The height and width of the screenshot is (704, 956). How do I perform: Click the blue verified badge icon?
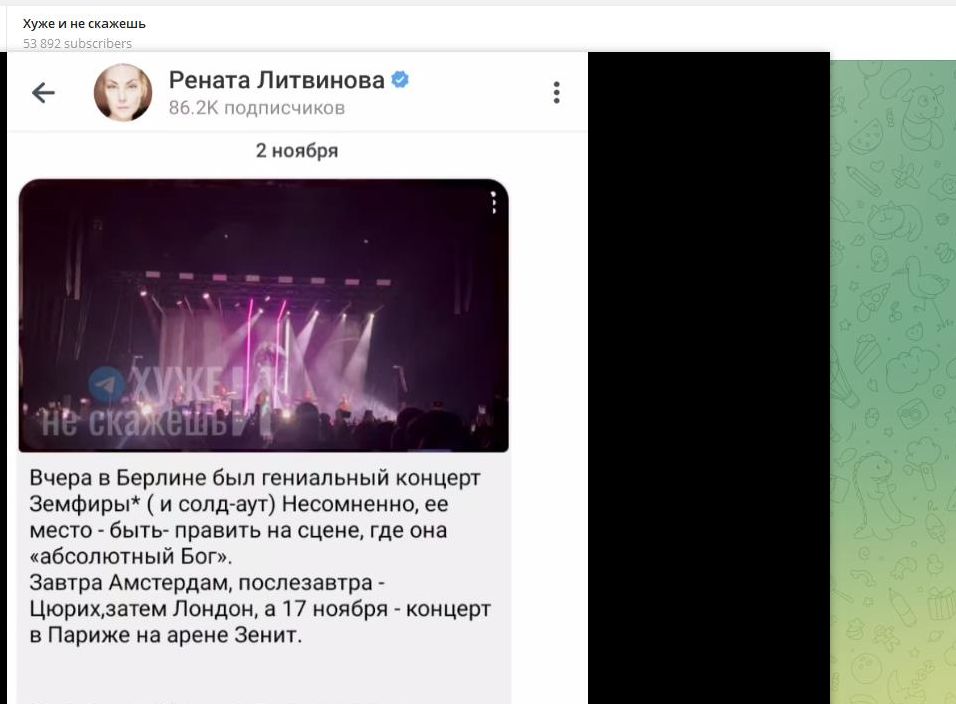click(x=400, y=79)
